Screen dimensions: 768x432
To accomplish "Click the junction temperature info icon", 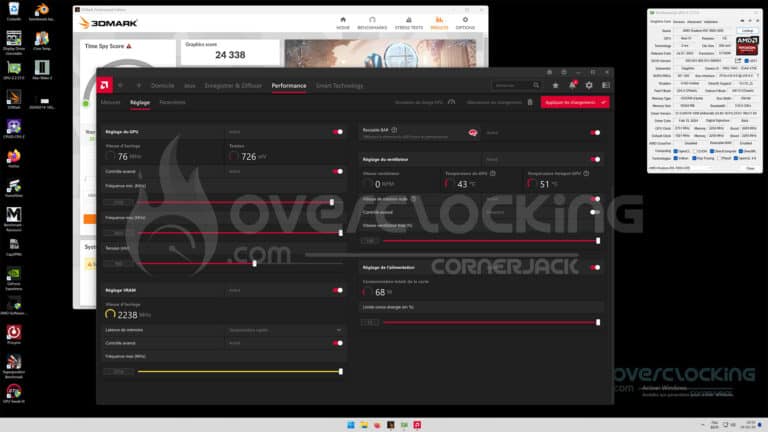I will [586, 173].
